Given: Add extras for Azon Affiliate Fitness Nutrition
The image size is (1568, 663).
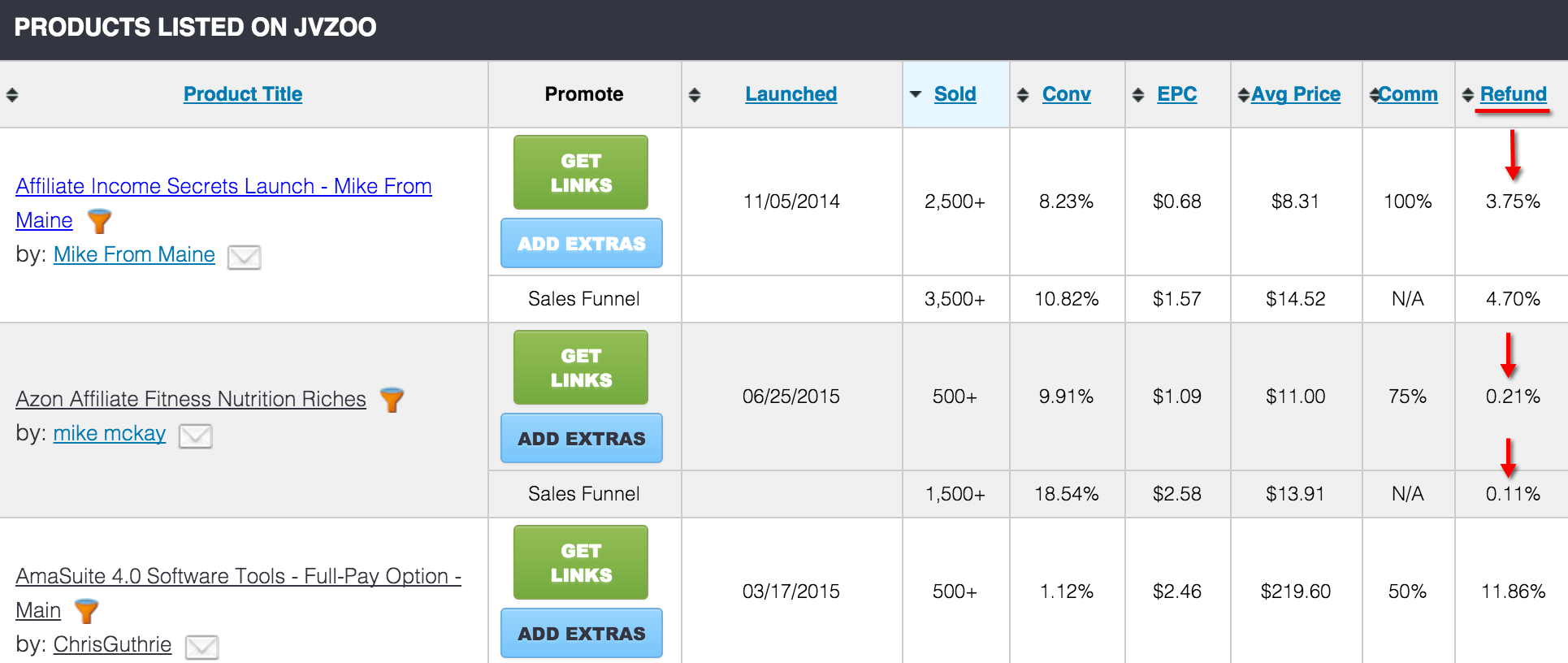Looking at the screenshot, I should (x=582, y=438).
